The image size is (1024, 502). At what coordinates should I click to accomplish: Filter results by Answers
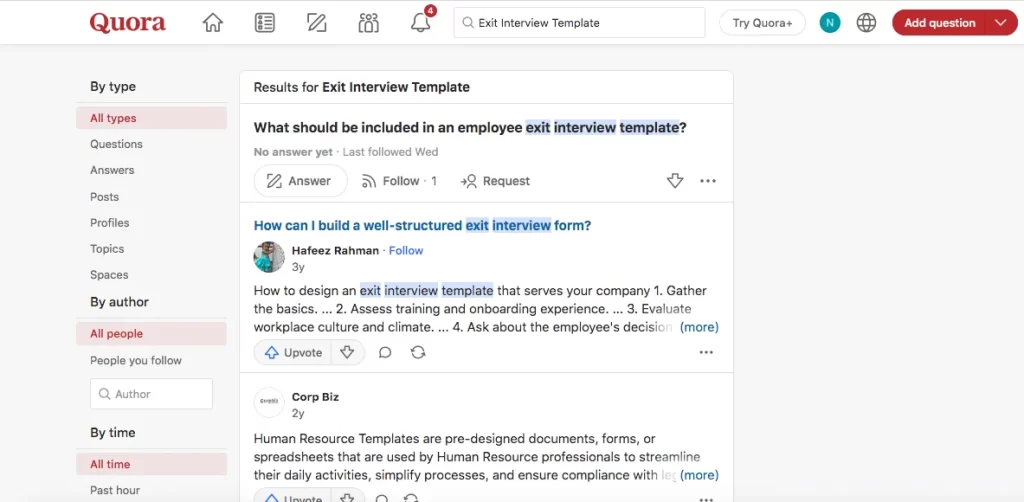coord(112,170)
